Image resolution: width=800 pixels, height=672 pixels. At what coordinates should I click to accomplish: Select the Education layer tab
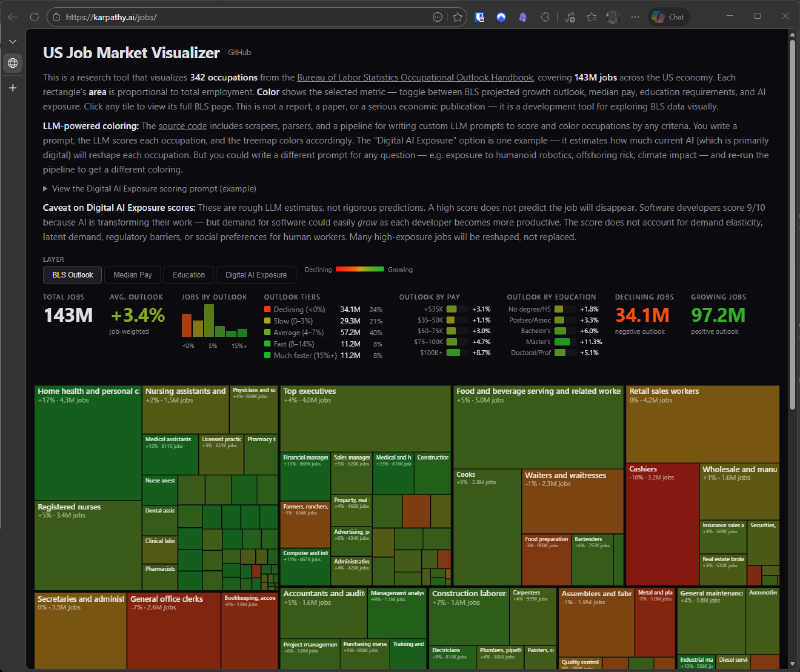(x=188, y=274)
